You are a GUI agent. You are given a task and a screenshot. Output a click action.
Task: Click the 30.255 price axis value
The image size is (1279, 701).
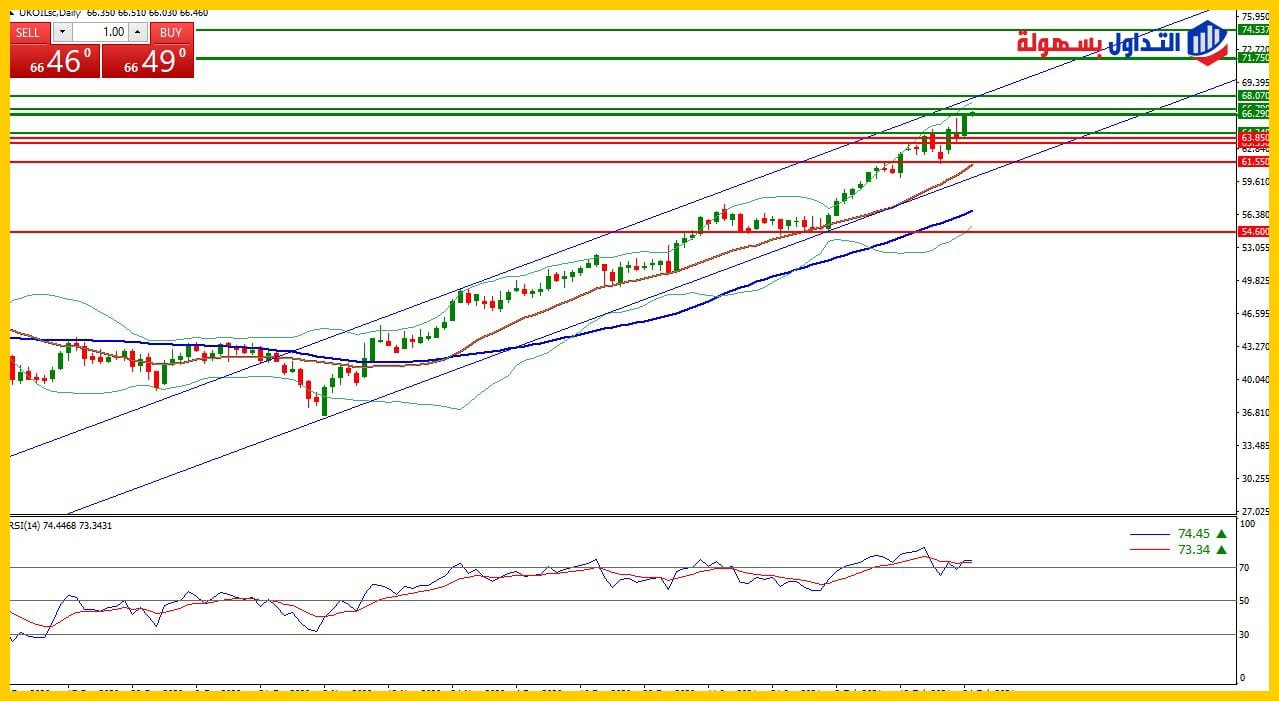coord(1254,478)
